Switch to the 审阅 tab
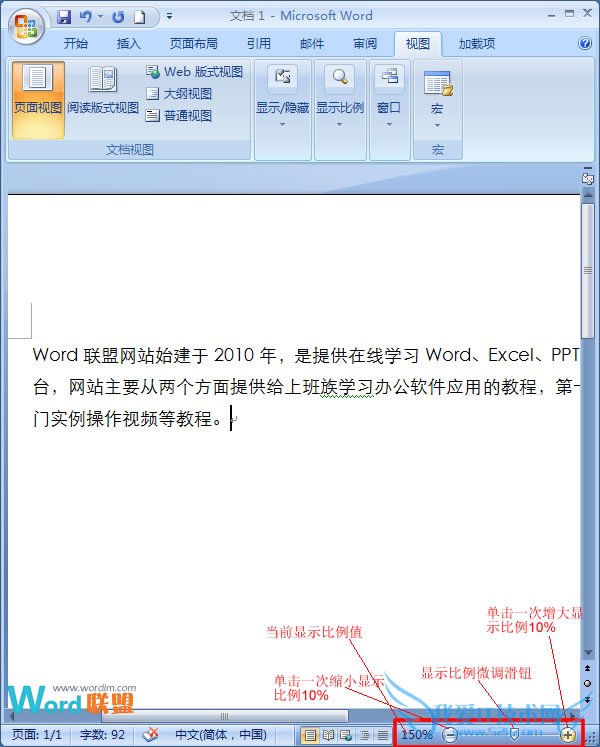Screen dimensions: 600x747 tap(365, 44)
